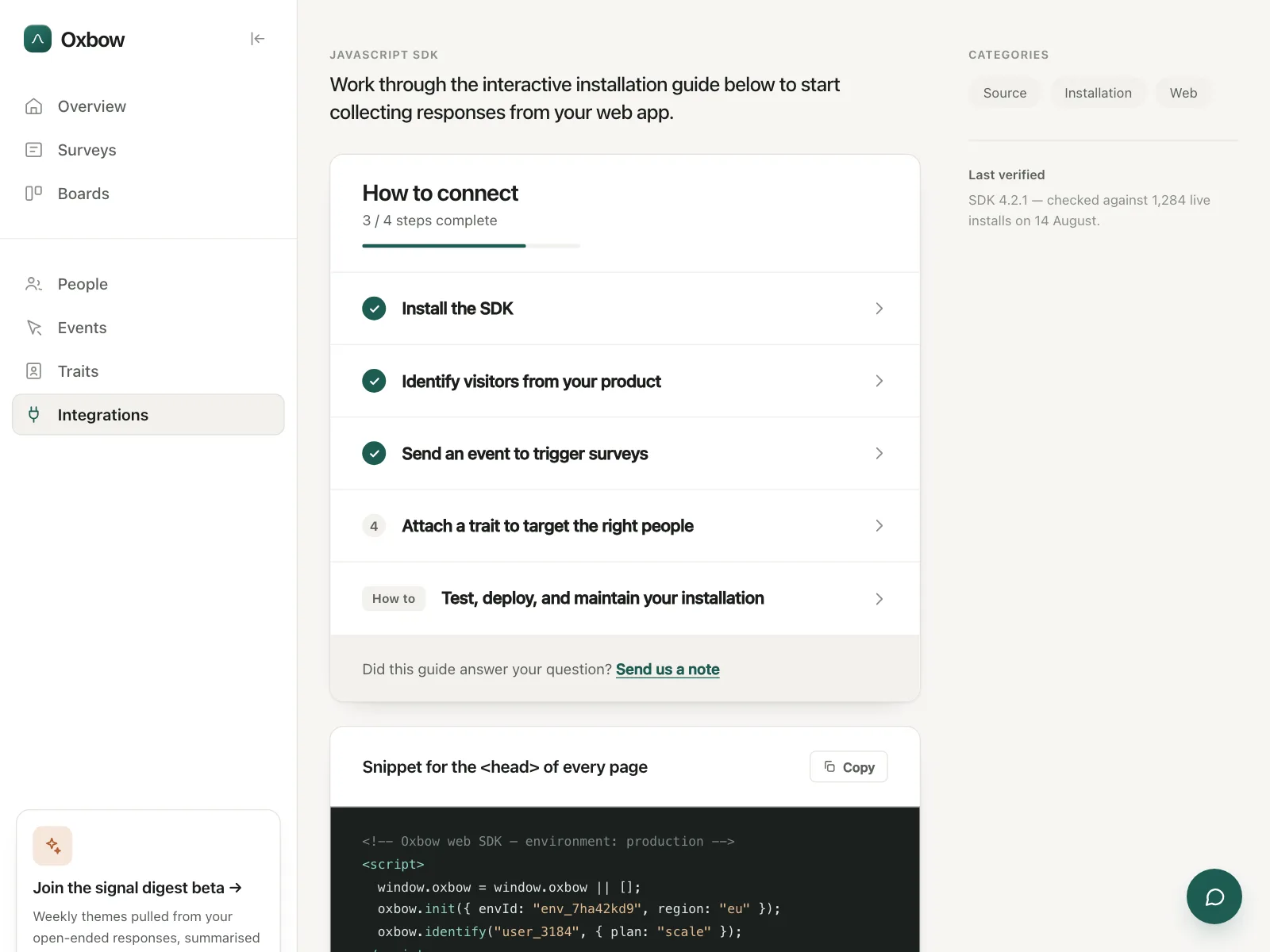Click the Identify visitors from your product title
1270x952 pixels.
pos(531,382)
